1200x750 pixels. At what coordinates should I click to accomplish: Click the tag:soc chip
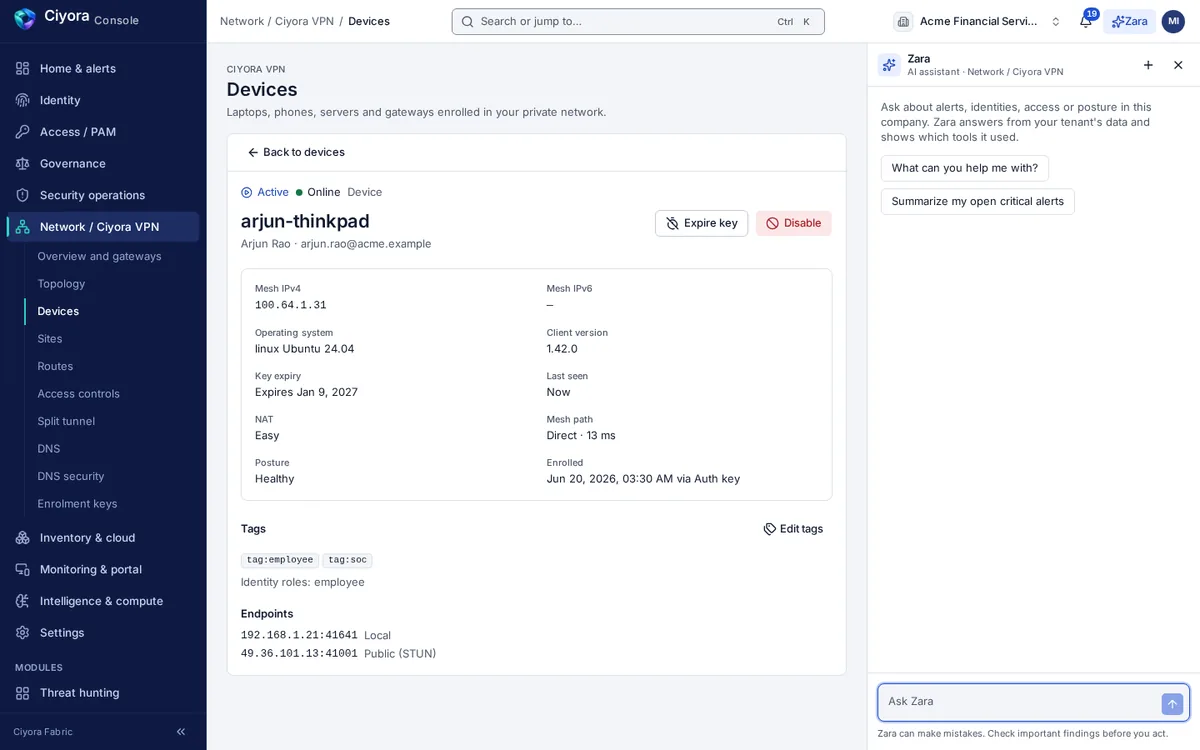coord(347,560)
